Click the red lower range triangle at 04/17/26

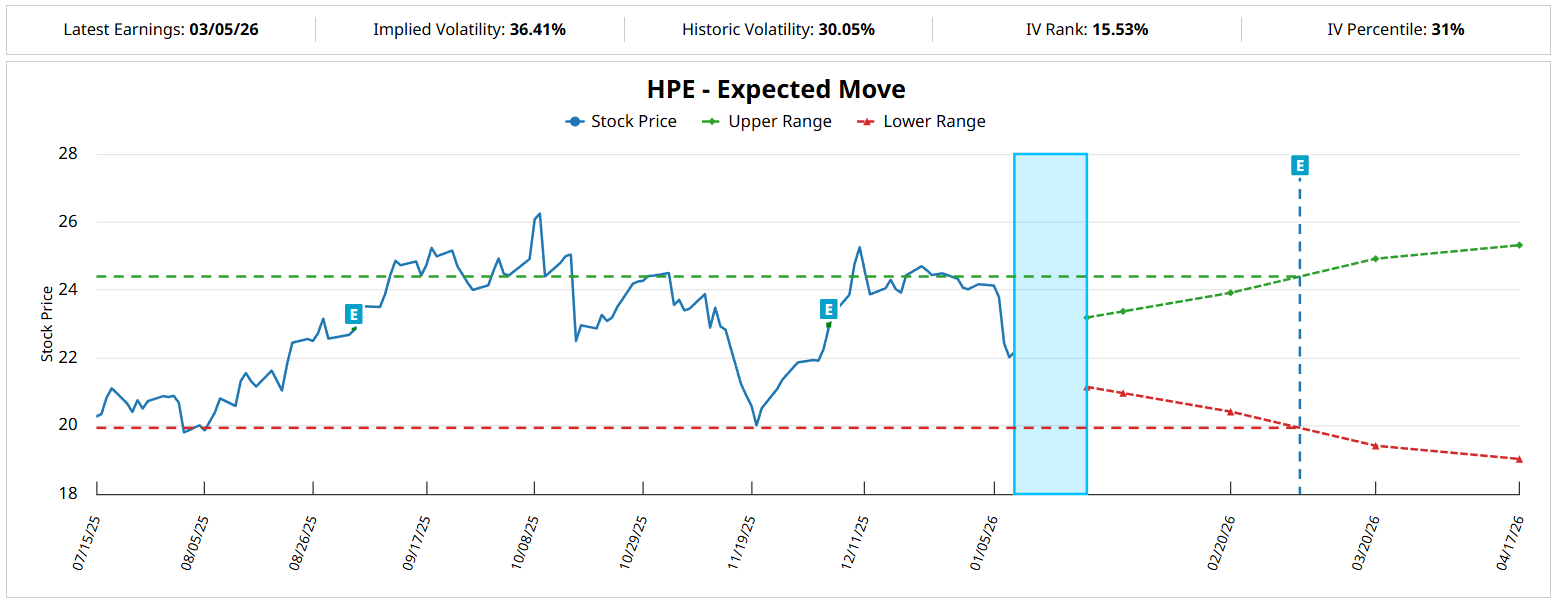[1519, 459]
